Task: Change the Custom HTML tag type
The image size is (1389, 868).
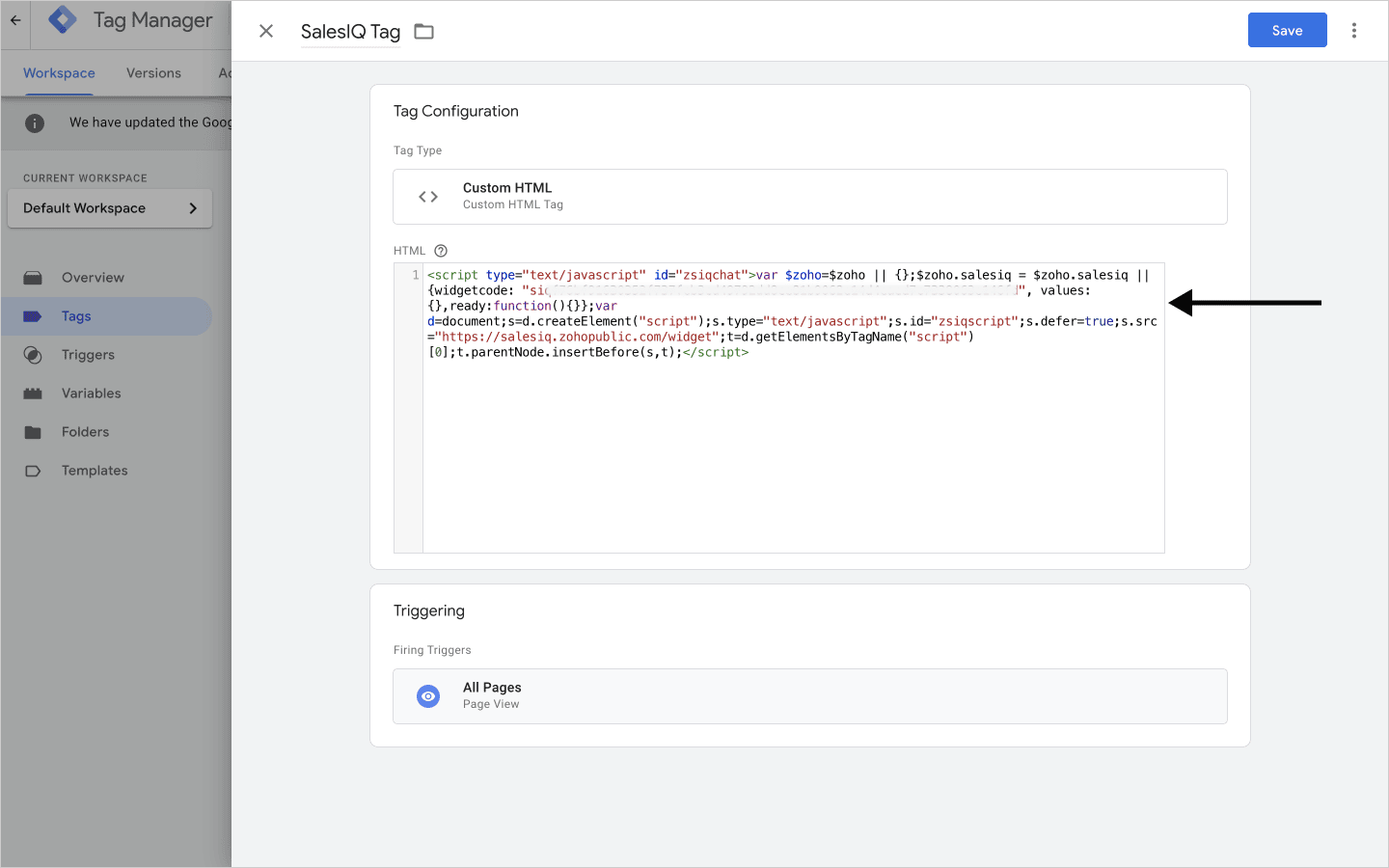Action: (x=810, y=197)
